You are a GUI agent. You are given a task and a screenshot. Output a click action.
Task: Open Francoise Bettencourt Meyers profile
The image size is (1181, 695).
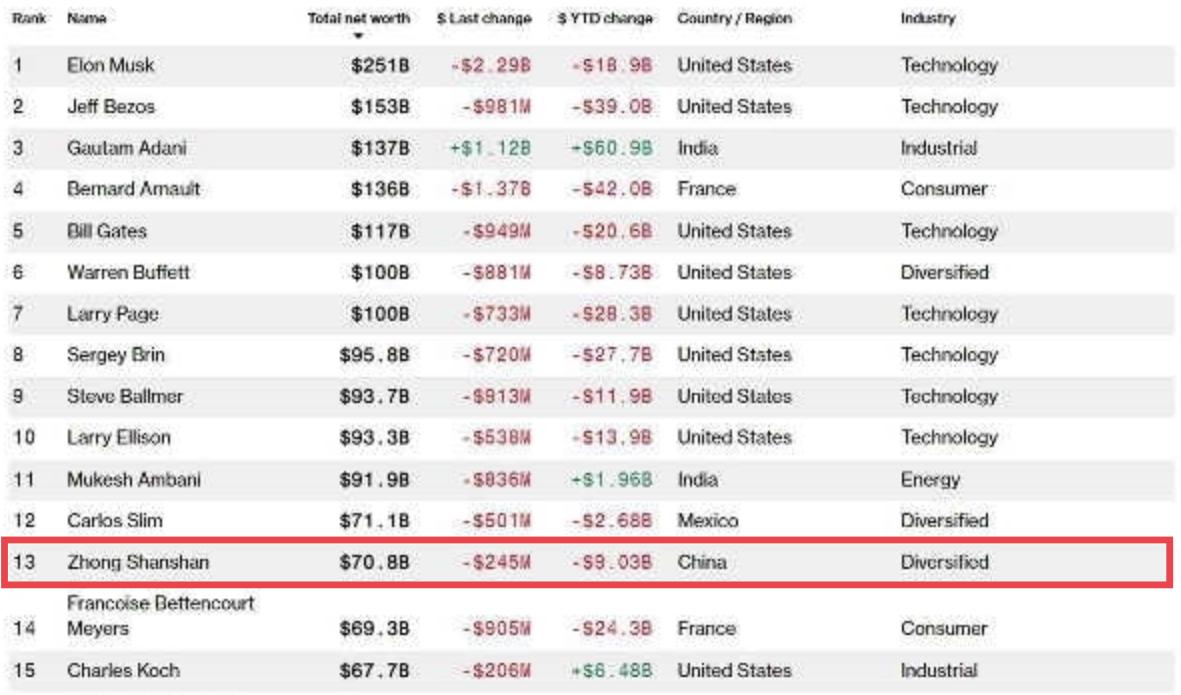click(160, 616)
